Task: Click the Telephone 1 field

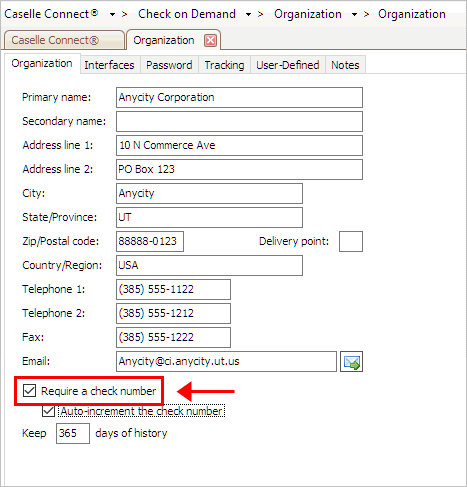Action: click(x=173, y=289)
